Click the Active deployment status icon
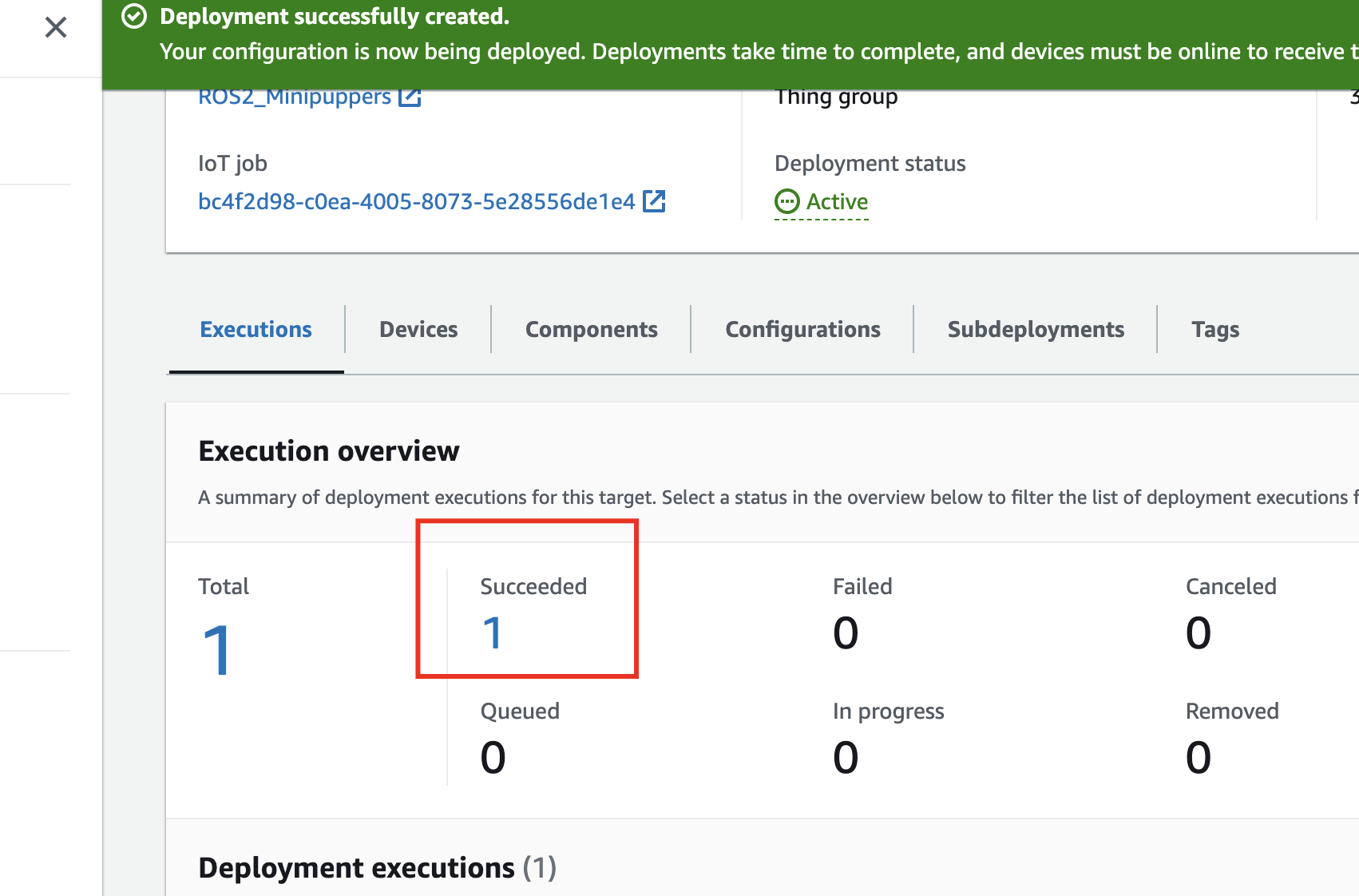This screenshot has height=896, width=1359. [786, 201]
